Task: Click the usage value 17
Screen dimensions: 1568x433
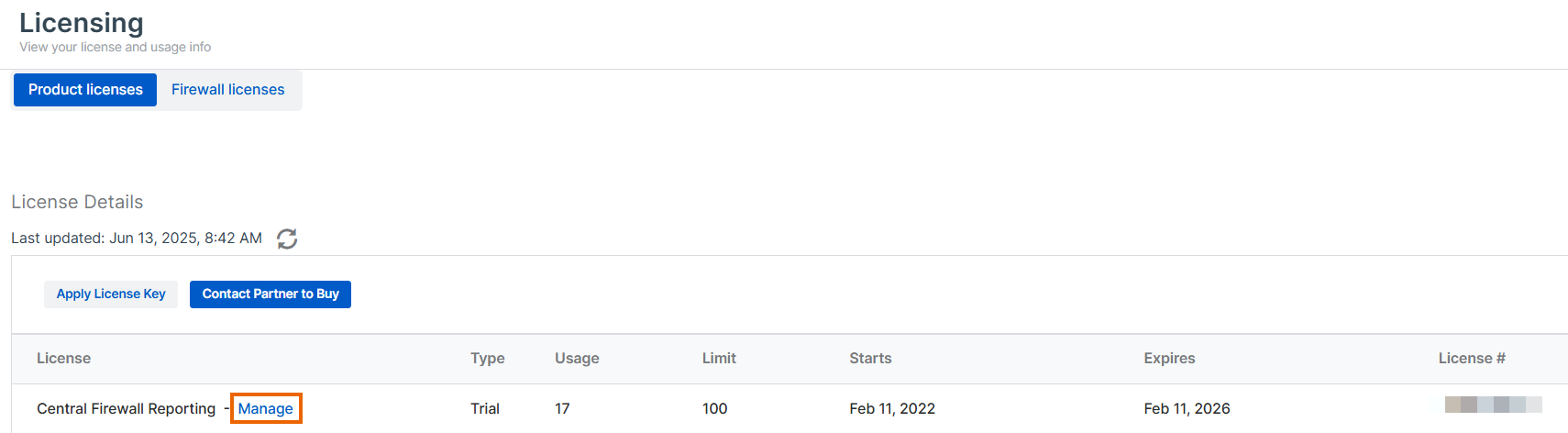Action: pos(562,408)
